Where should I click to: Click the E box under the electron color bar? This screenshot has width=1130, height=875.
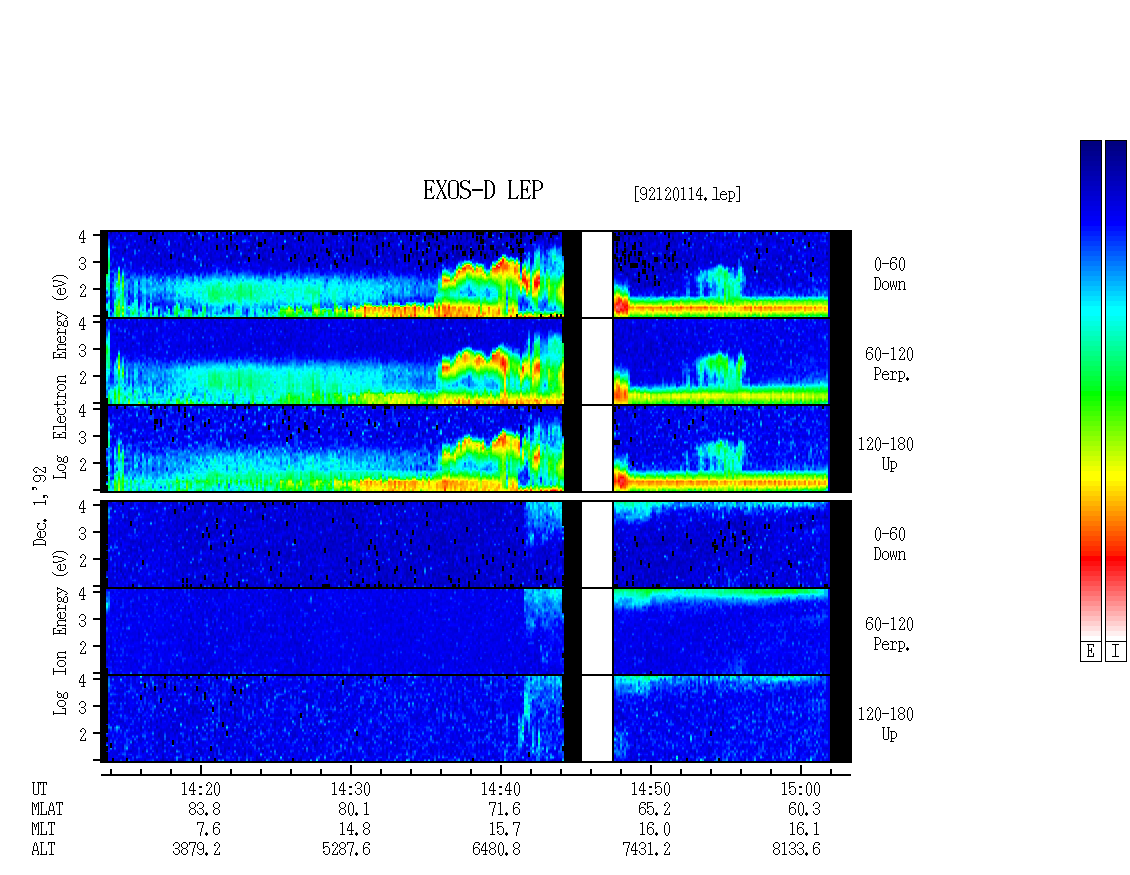(x=1090, y=652)
